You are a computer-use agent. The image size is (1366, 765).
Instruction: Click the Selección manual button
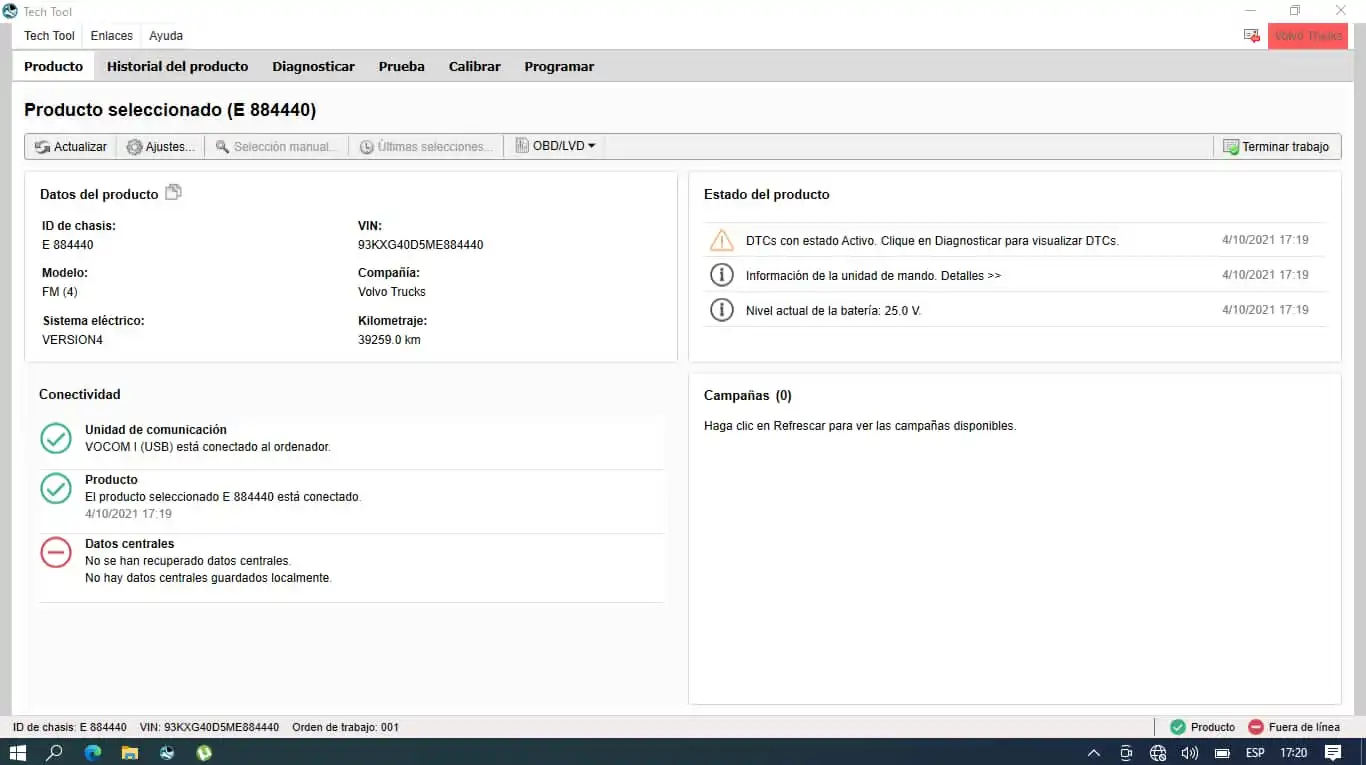pyautogui.click(x=277, y=146)
